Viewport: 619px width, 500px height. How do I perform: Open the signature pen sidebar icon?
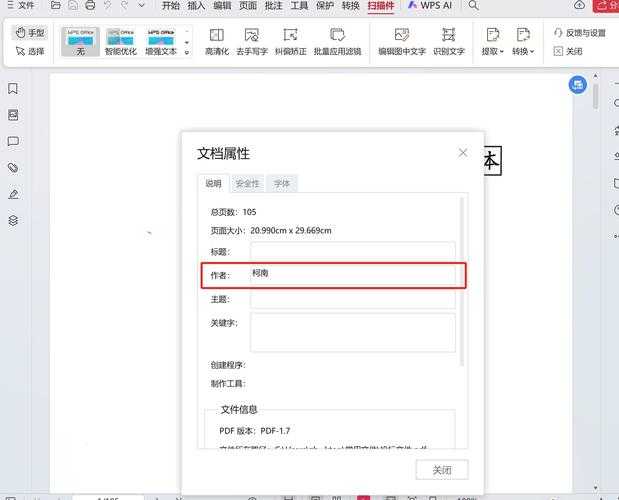click(x=13, y=194)
